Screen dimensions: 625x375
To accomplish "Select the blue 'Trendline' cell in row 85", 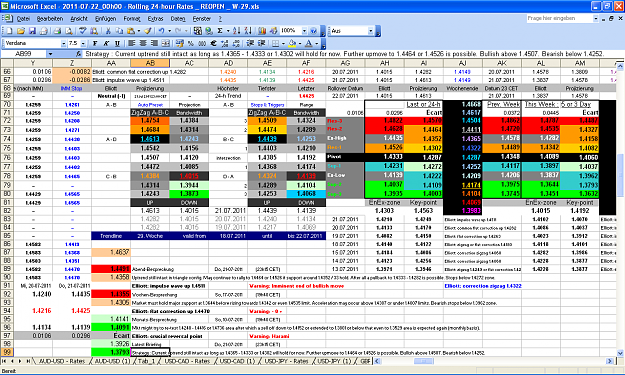I will [111, 236].
